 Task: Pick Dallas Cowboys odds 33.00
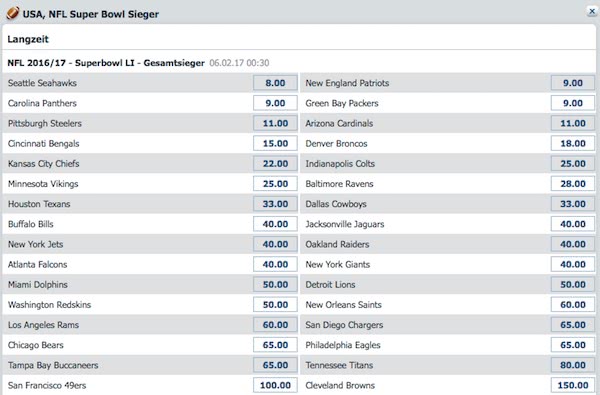coord(573,204)
